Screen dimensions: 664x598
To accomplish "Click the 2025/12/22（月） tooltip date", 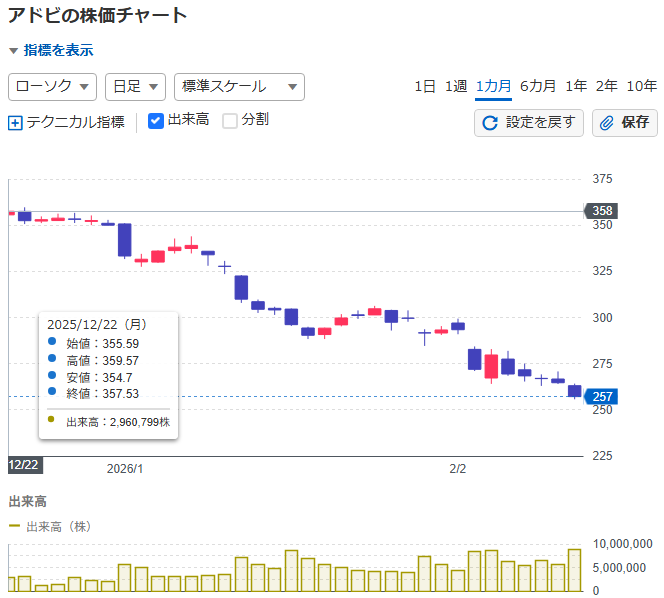I will pyautogui.click(x=97, y=325).
